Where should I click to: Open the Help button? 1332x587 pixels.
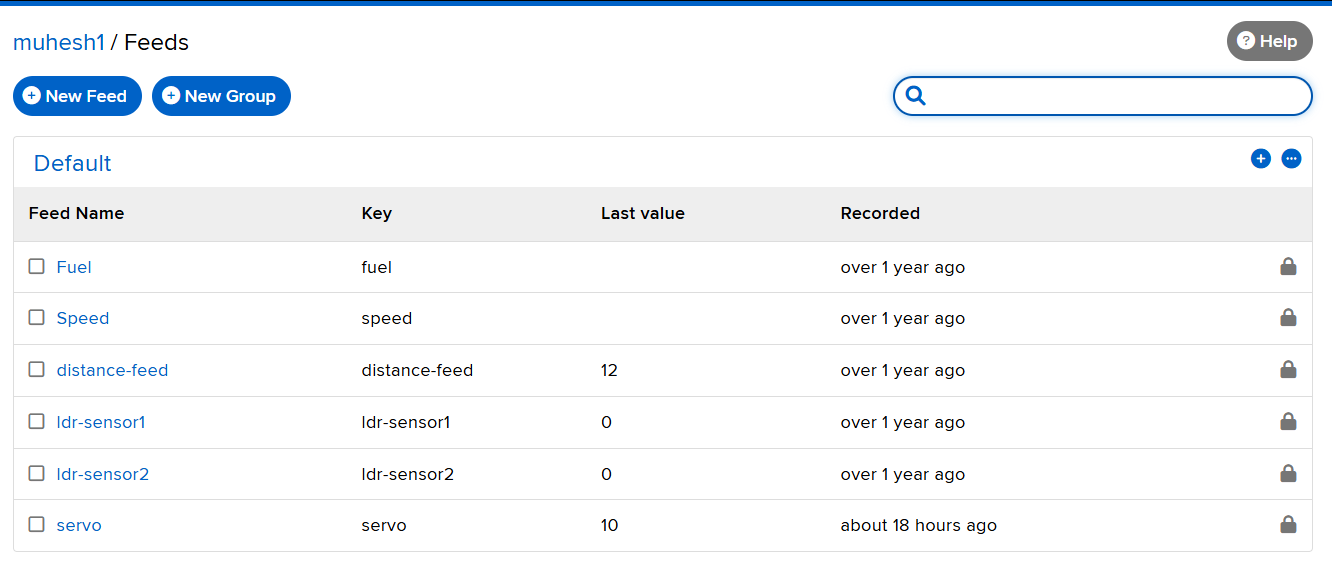tap(1269, 41)
